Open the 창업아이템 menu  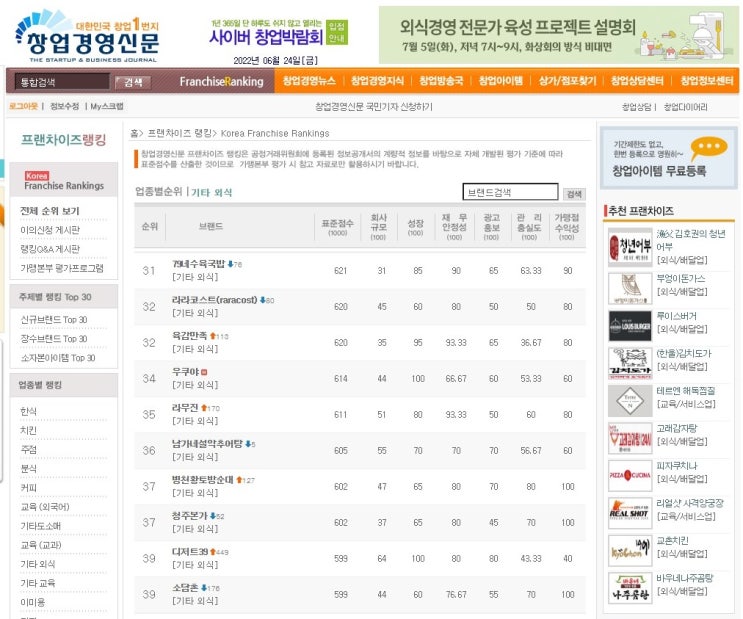point(500,81)
